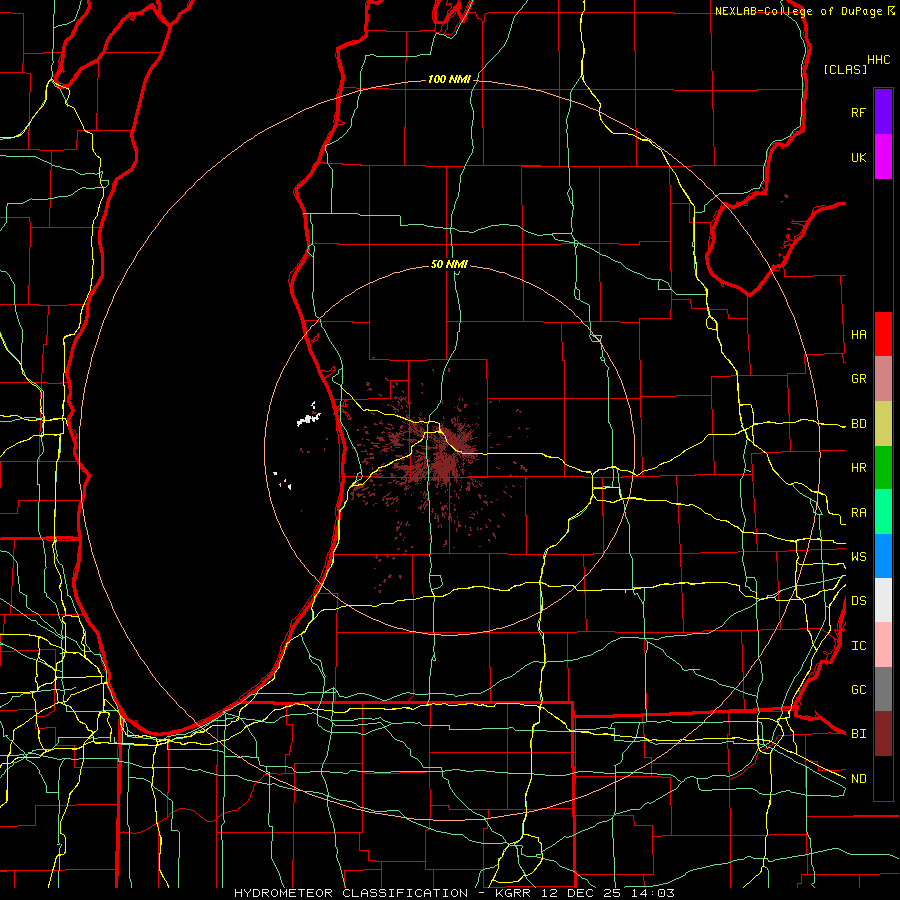Click the ND black legend block
The height and width of the screenshot is (900, 900).
point(883,778)
